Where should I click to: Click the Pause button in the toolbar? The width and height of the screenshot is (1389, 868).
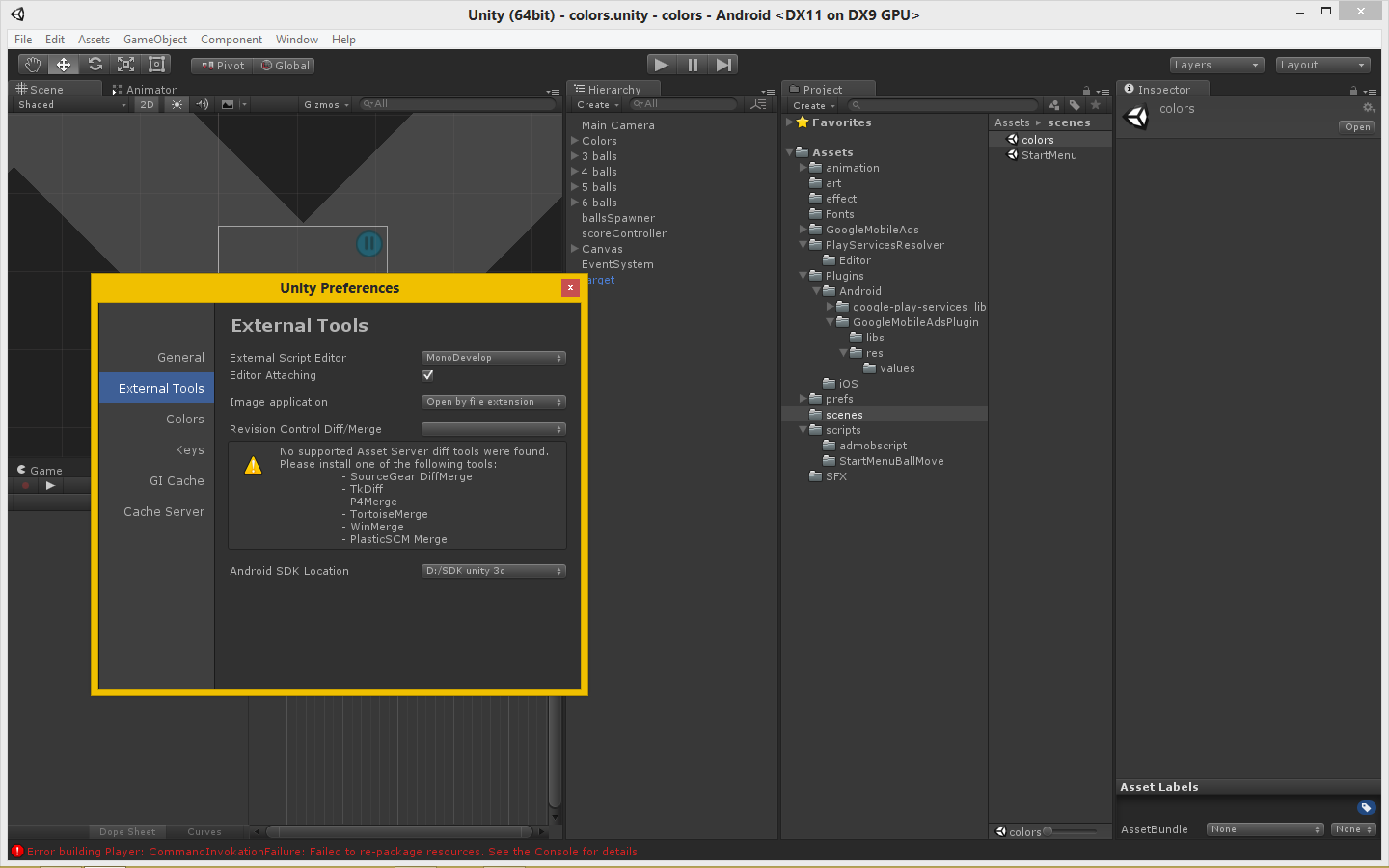pos(693,65)
